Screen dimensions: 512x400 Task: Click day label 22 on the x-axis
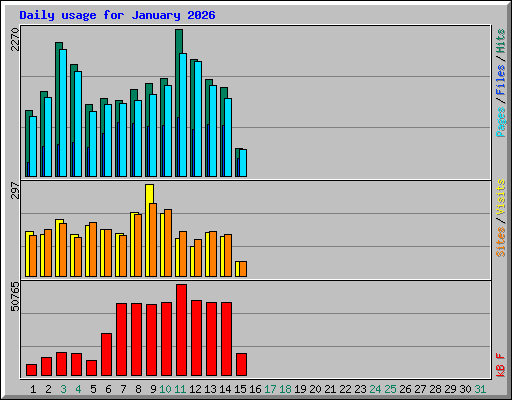pos(345,389)
